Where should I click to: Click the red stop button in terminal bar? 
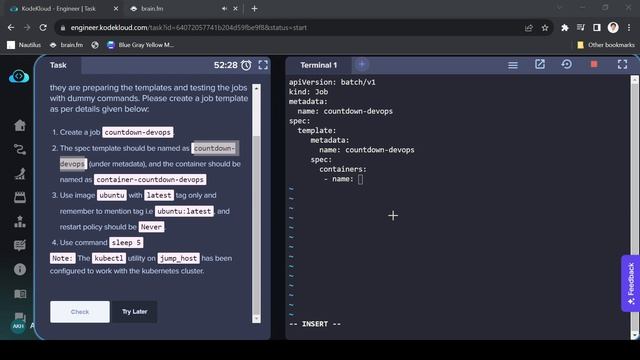(594, 64)
